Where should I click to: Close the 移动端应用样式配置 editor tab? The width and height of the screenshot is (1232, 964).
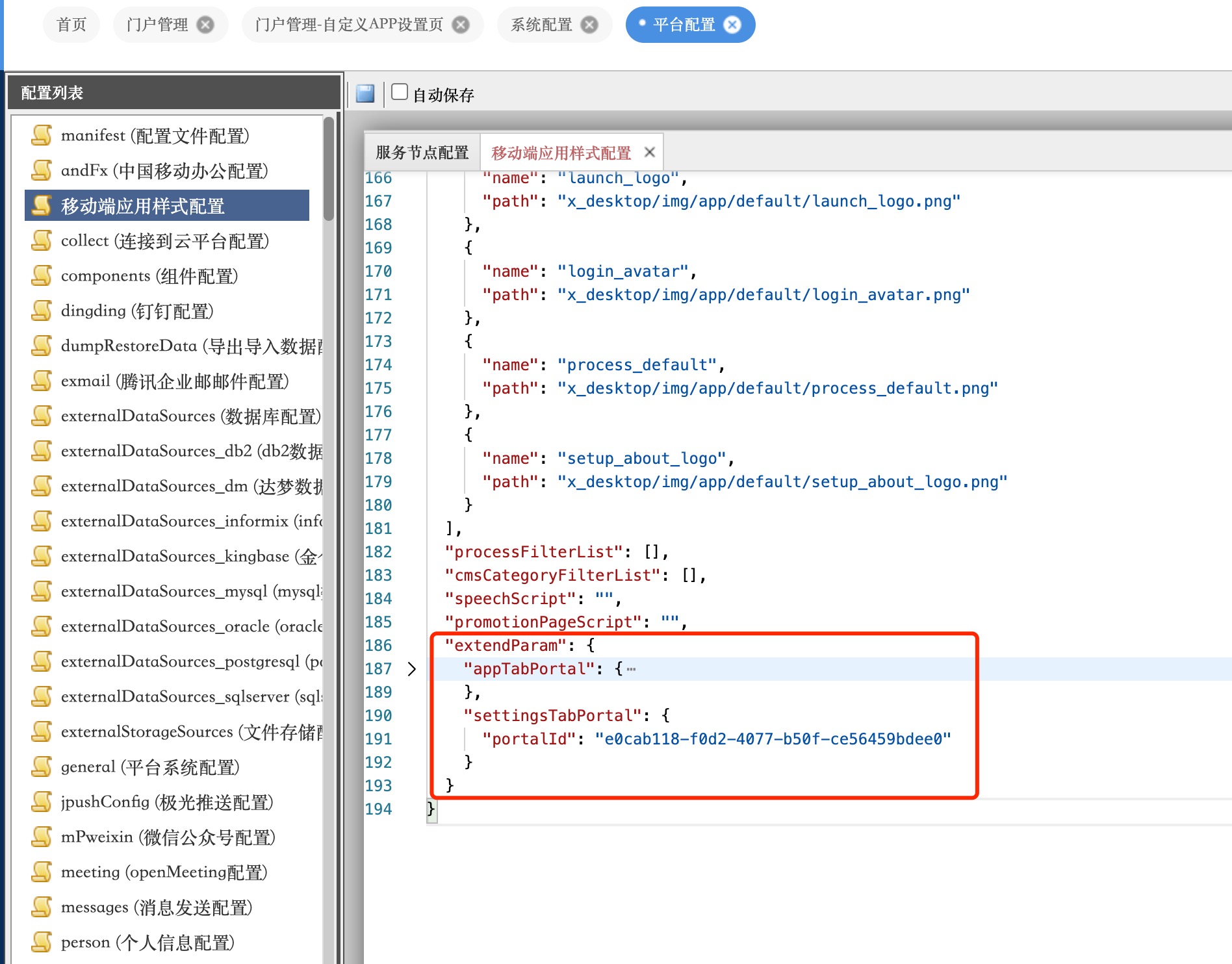pos(649,152)
